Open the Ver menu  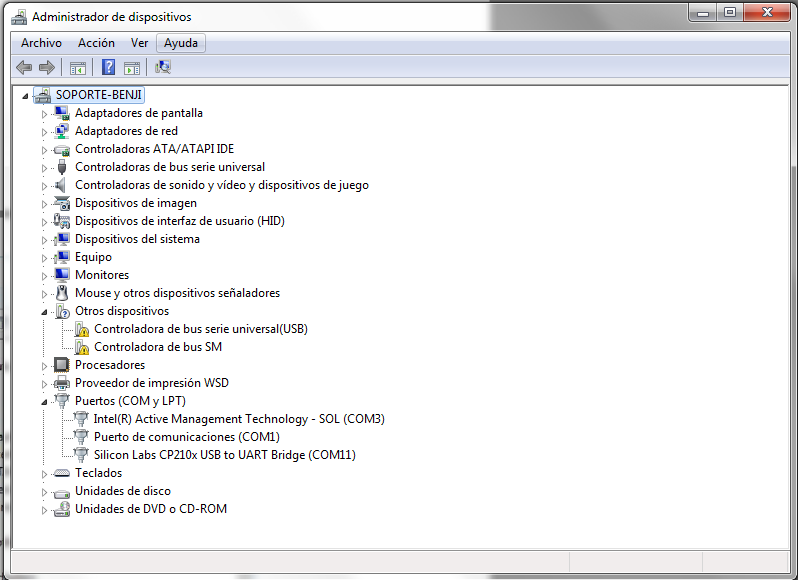tap(139, 43)
